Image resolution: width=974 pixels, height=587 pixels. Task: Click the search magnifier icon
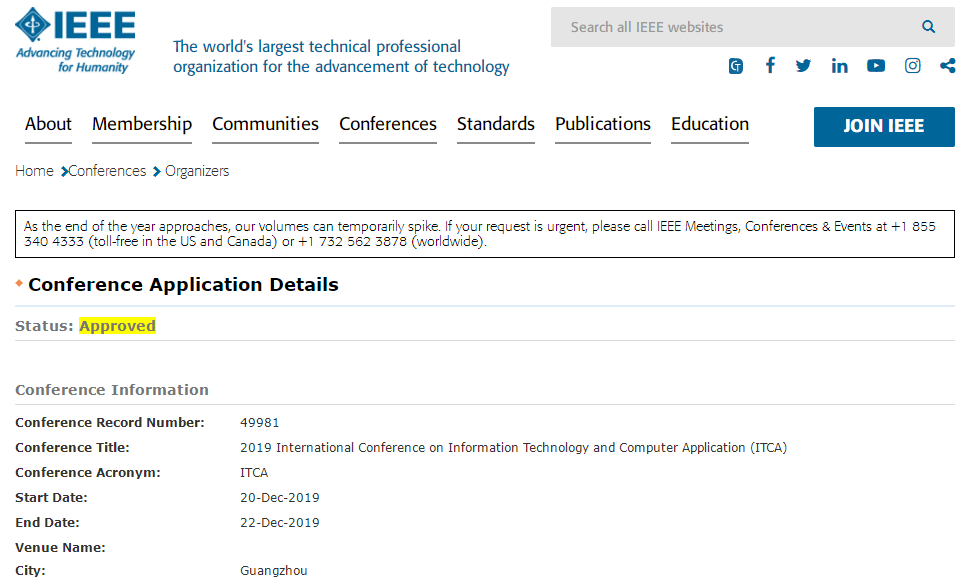click(928, 27)
